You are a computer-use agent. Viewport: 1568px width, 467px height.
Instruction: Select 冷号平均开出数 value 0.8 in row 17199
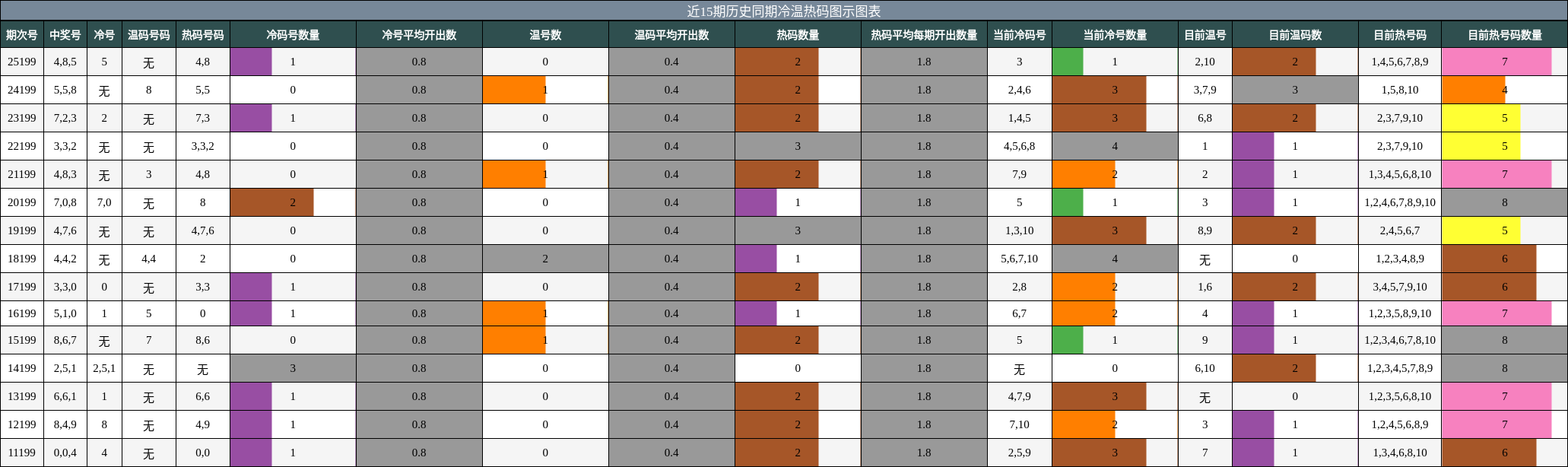[x=419, y=287]
